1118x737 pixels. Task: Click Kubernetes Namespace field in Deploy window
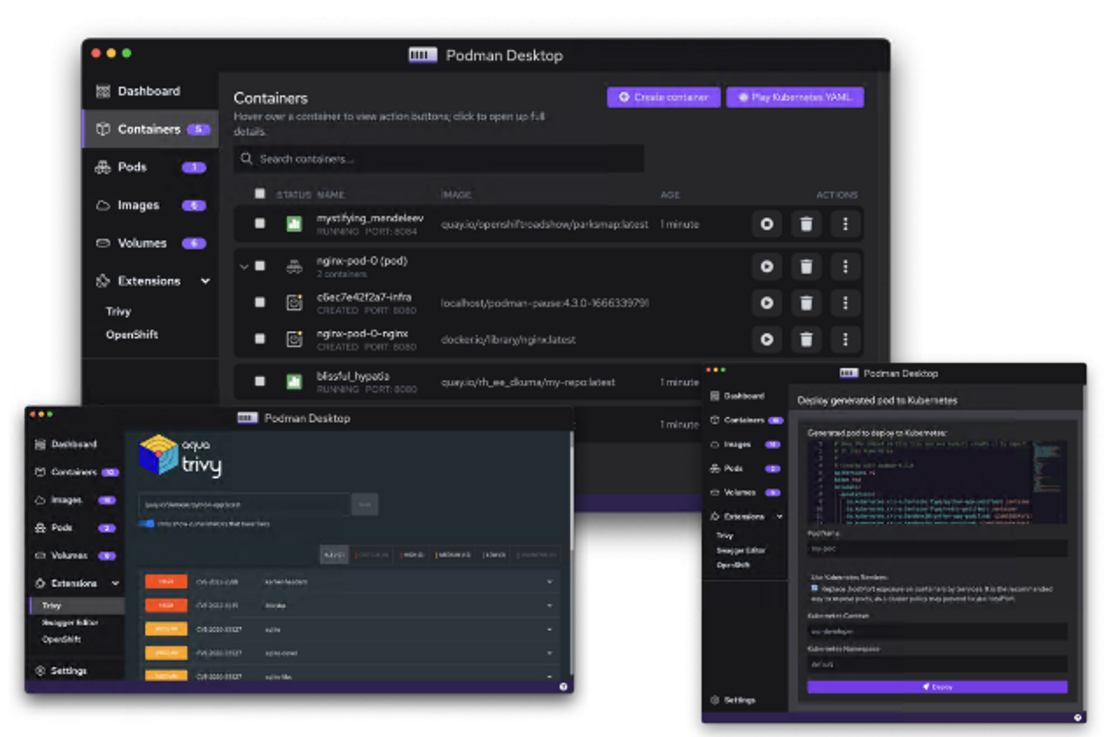pos(937,664)
